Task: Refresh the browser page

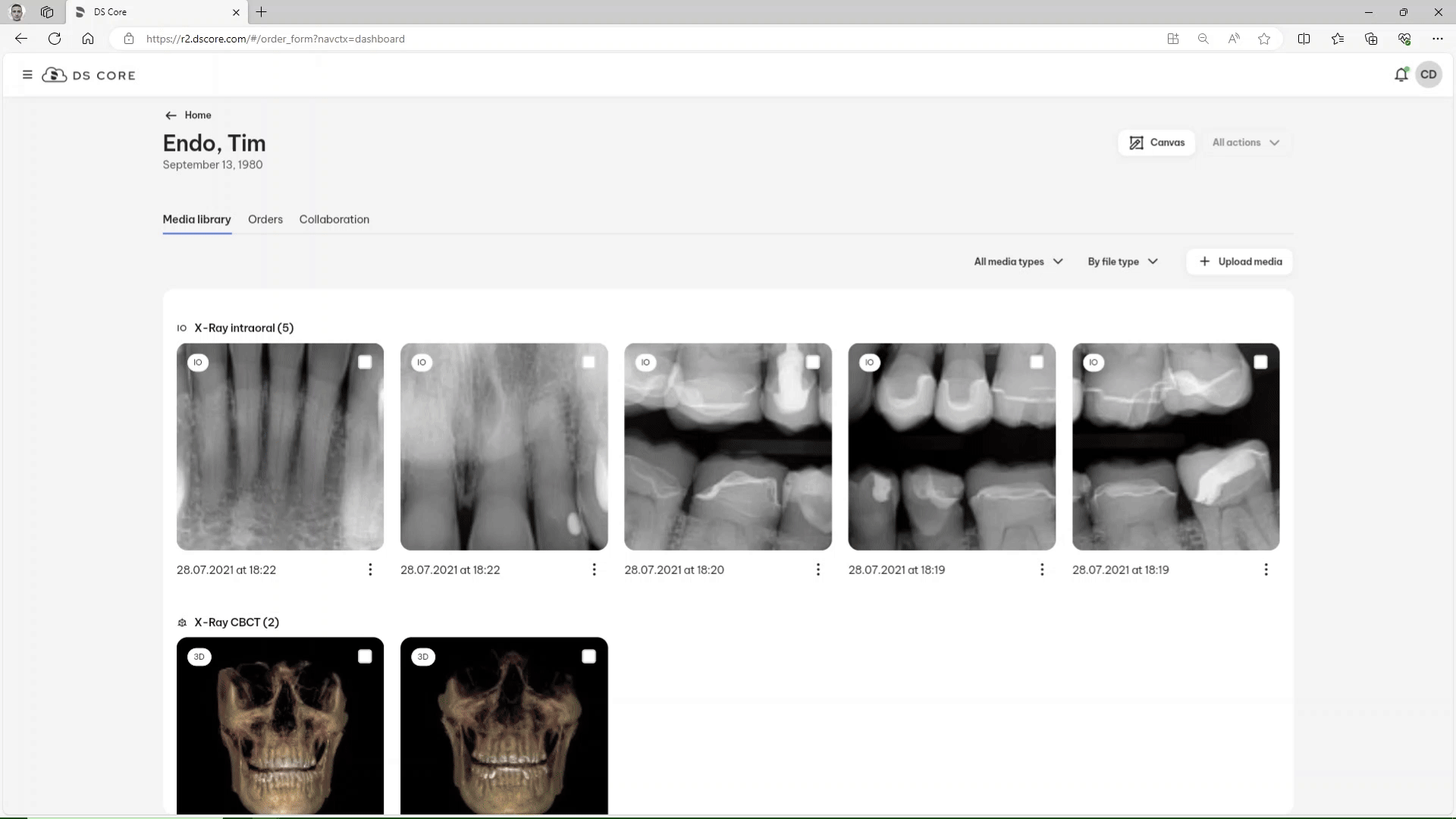Action: click(55, 39)
